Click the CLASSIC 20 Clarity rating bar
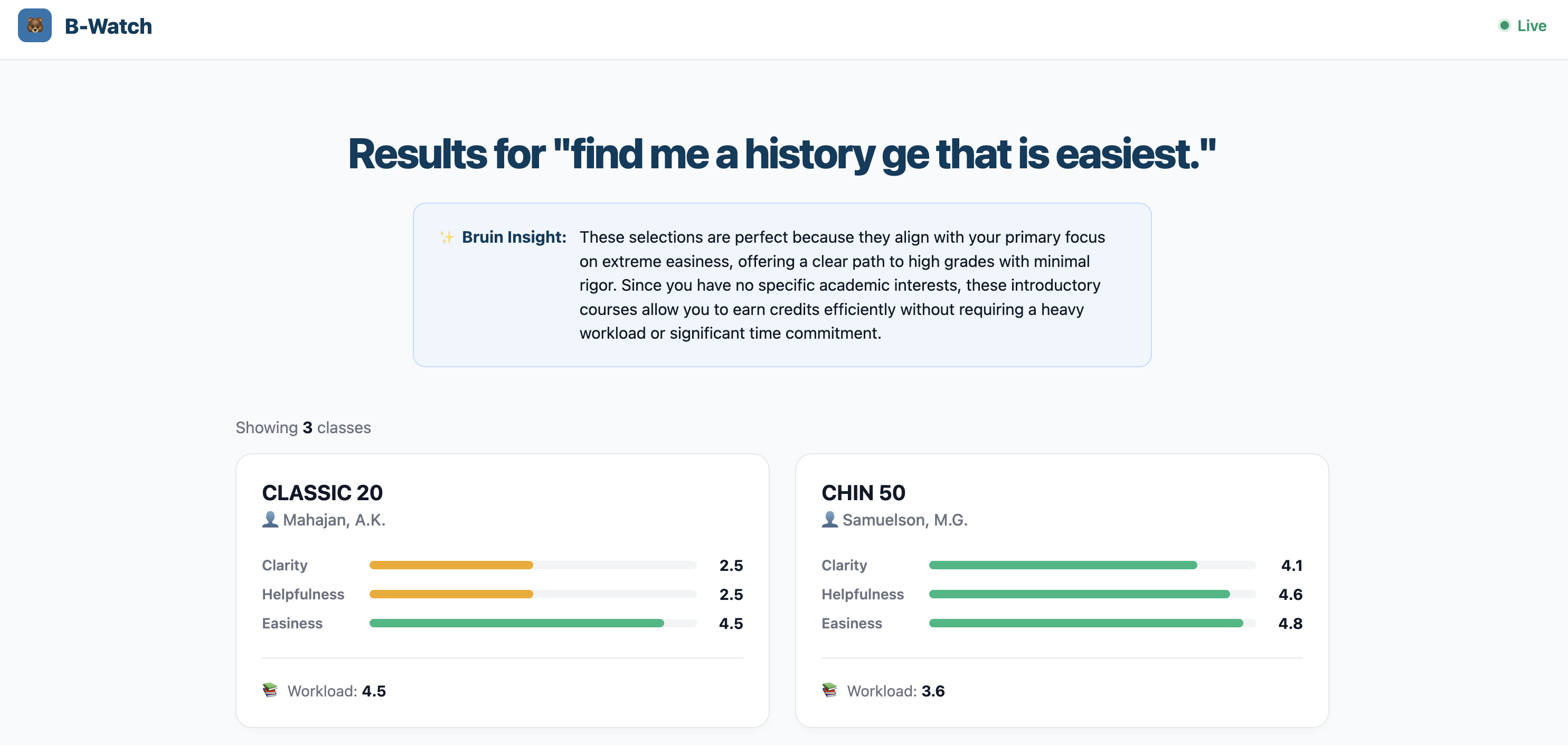 [533, 565]
